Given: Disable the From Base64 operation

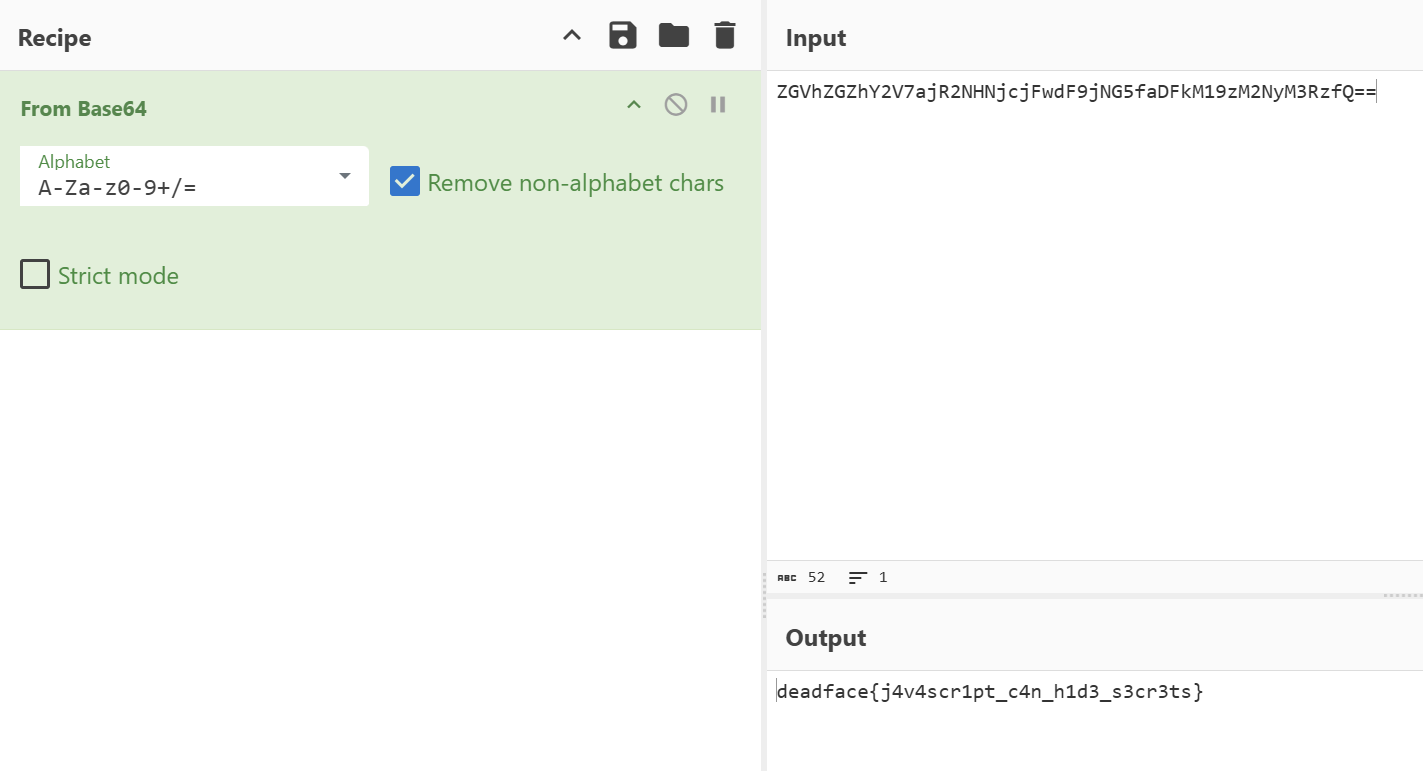Looking at the screenshot, I should [x=676, y=105].
